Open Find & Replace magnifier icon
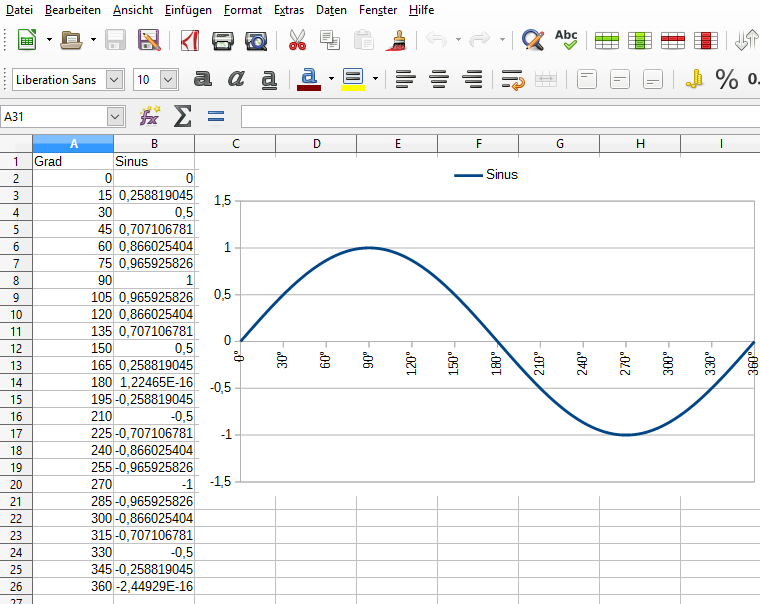760x604 pixels. click(533, 40)
